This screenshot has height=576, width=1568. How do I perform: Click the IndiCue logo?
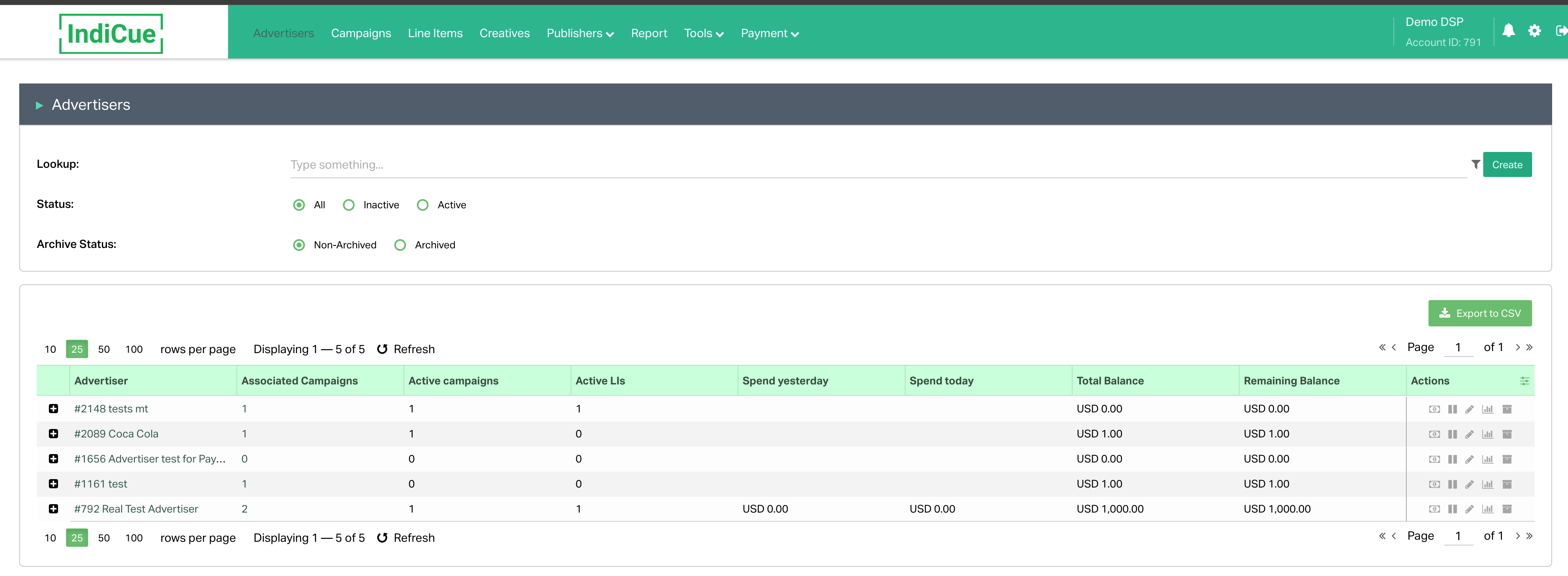click(x=112, y=33)
